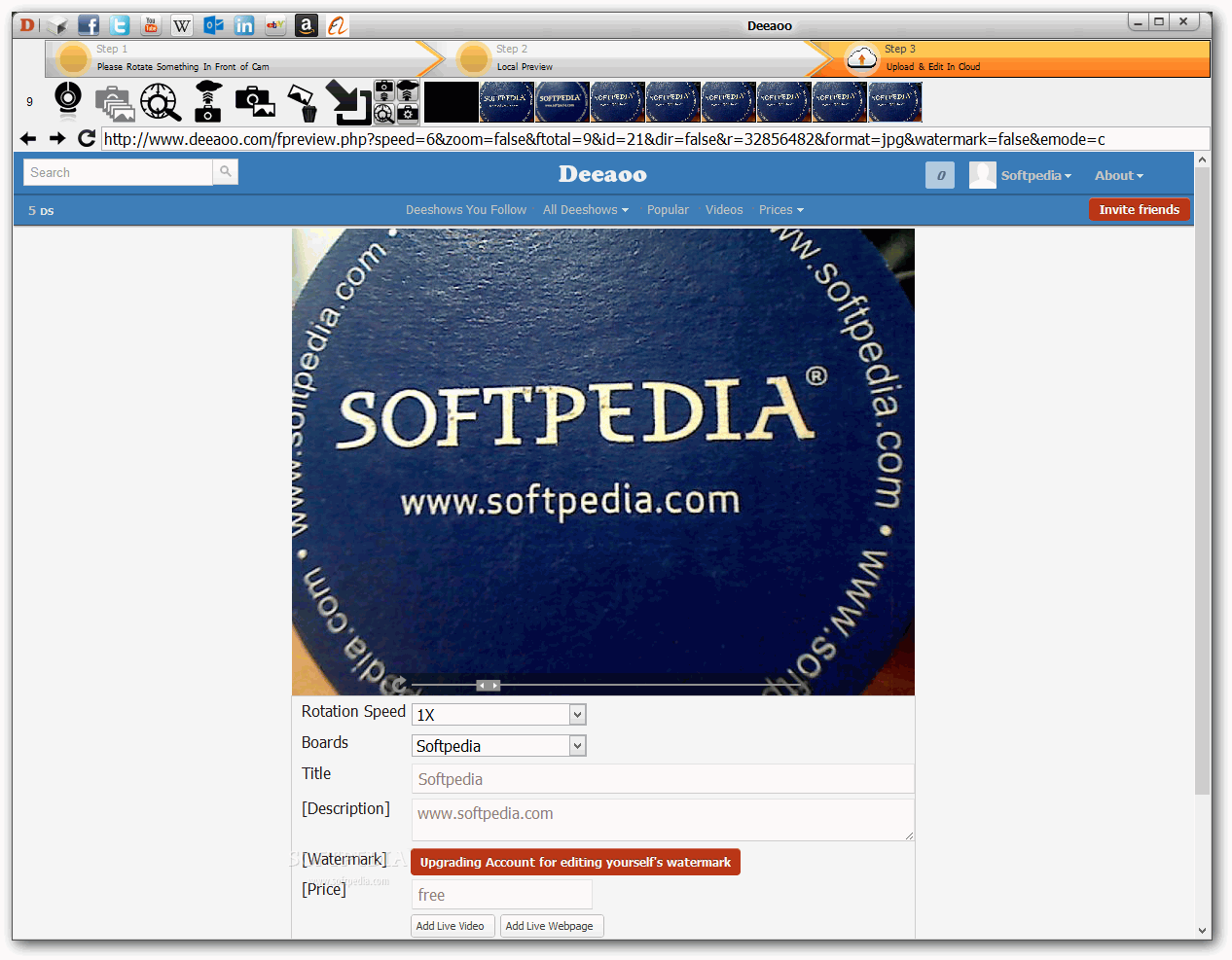Open the Softpedia account dropdown
Image resolution: width=1232 pixels, height=960 pixels.
coord(1036,176)
